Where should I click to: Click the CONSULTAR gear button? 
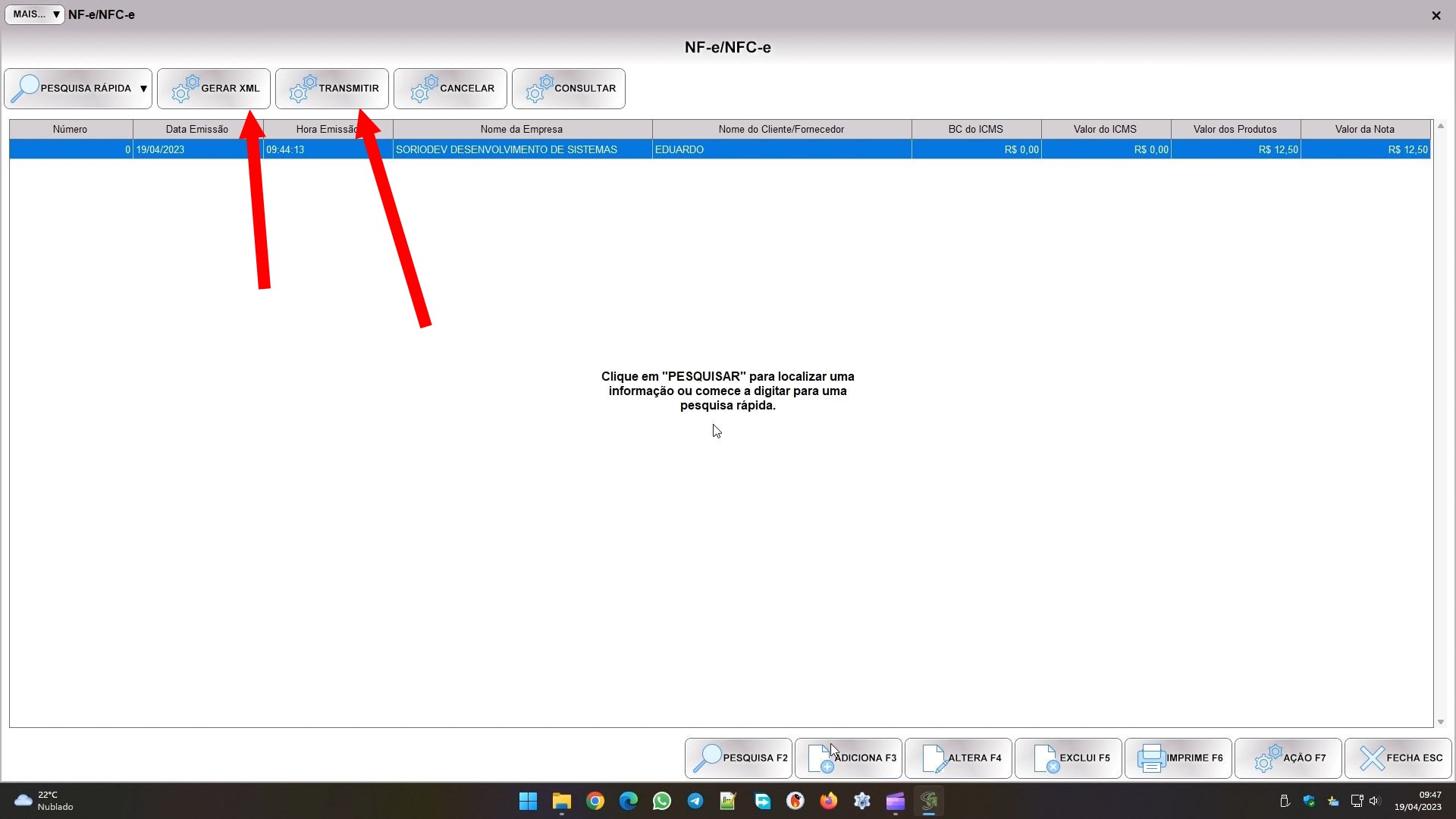tap(568, 89)
